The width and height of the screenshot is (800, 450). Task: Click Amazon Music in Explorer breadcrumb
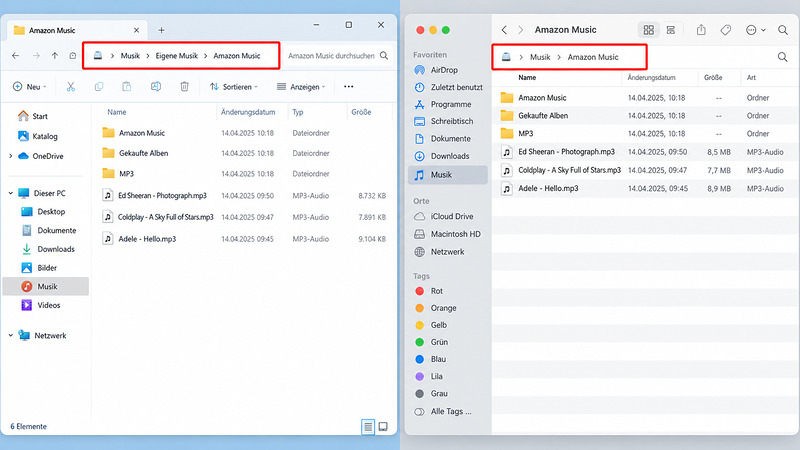pyautogui.click(x=237, y=56)
